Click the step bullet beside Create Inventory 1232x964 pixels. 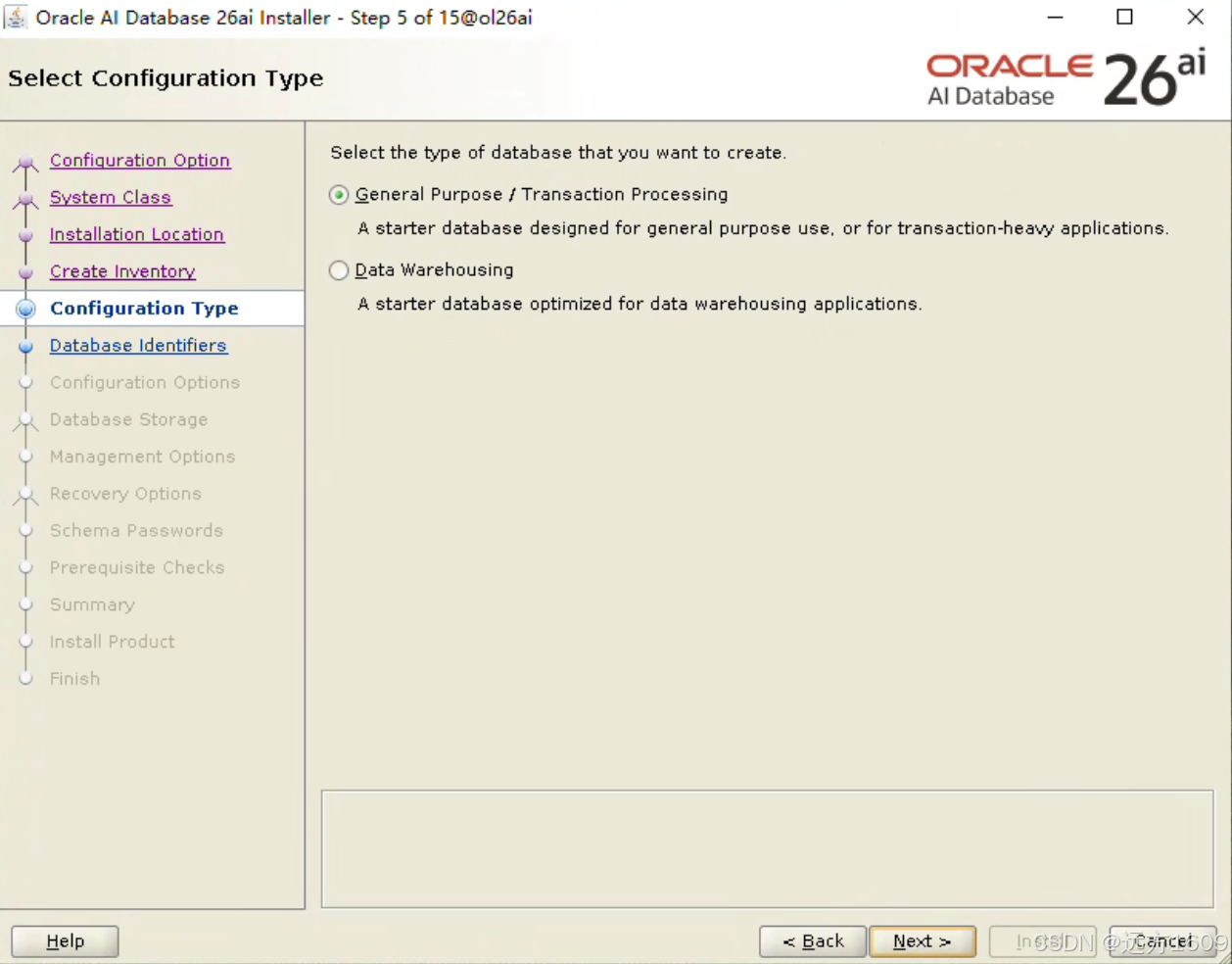tap(26, 272)
